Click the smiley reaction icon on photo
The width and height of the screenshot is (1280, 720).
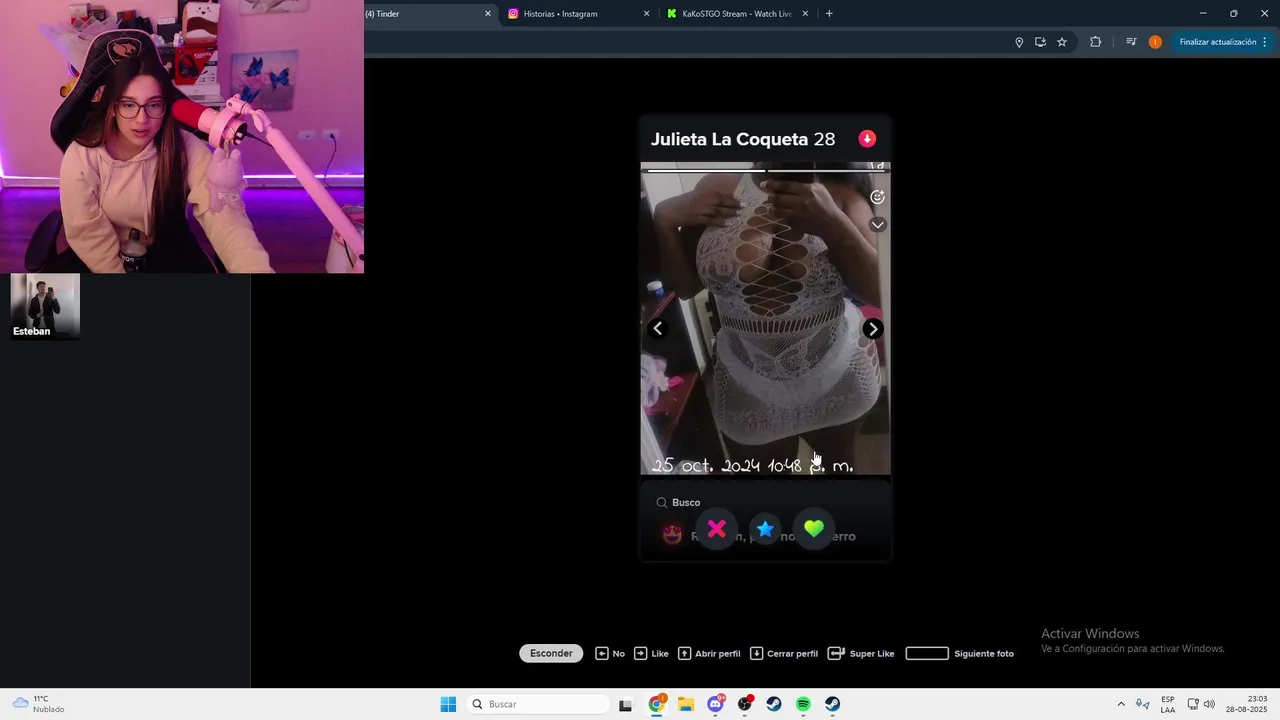877,197
